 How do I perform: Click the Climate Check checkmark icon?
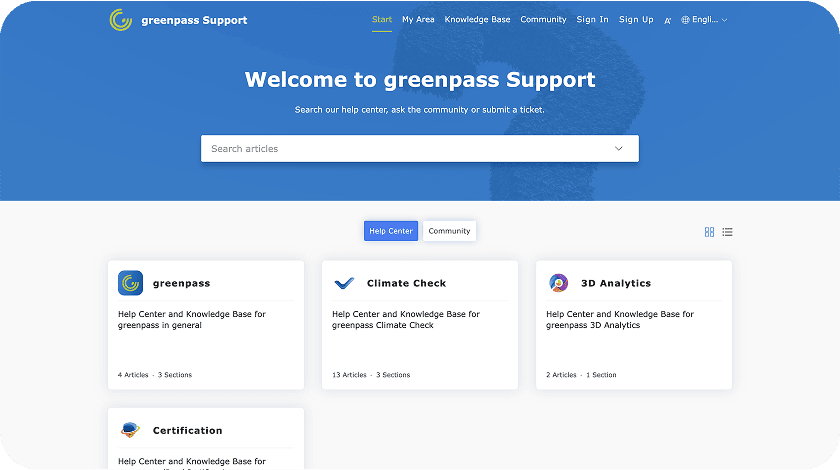coord(344,283)
